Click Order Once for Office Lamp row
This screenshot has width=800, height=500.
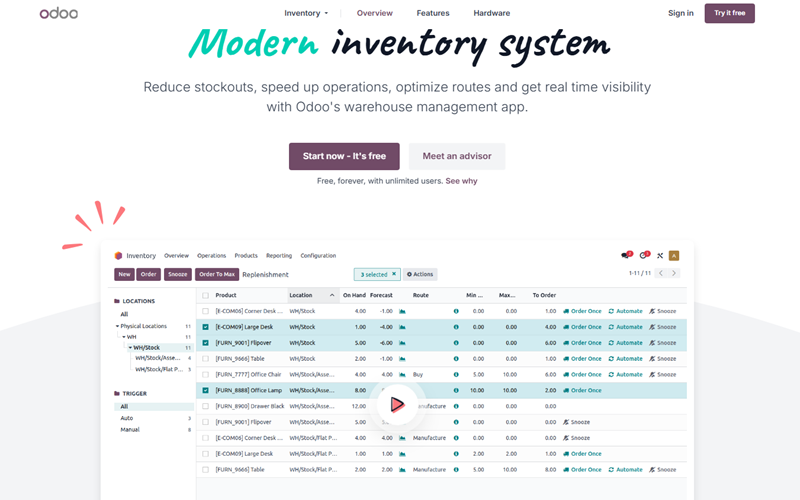(582, 390)
